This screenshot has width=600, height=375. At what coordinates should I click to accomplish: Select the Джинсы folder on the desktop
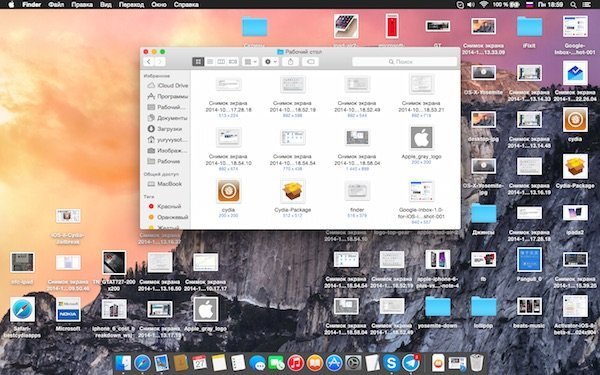pos(483,213)
